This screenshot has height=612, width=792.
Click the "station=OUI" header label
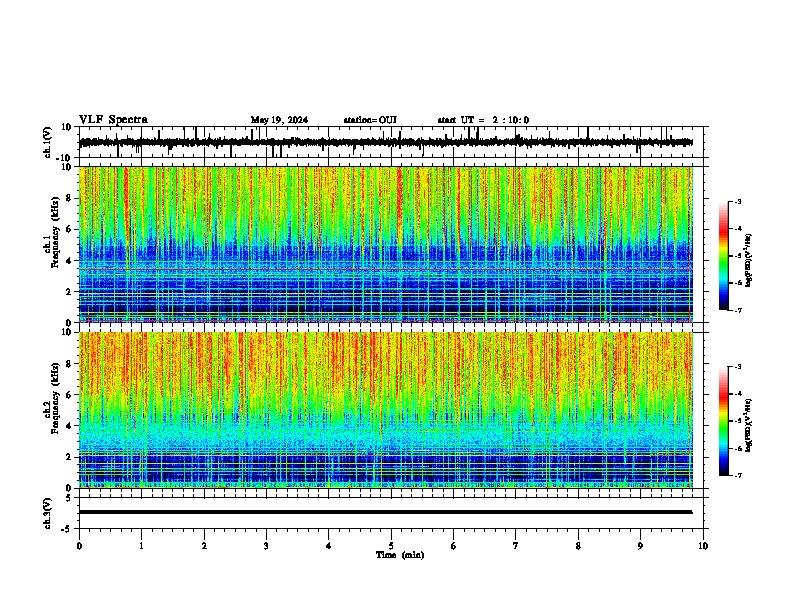click(370, 120)
